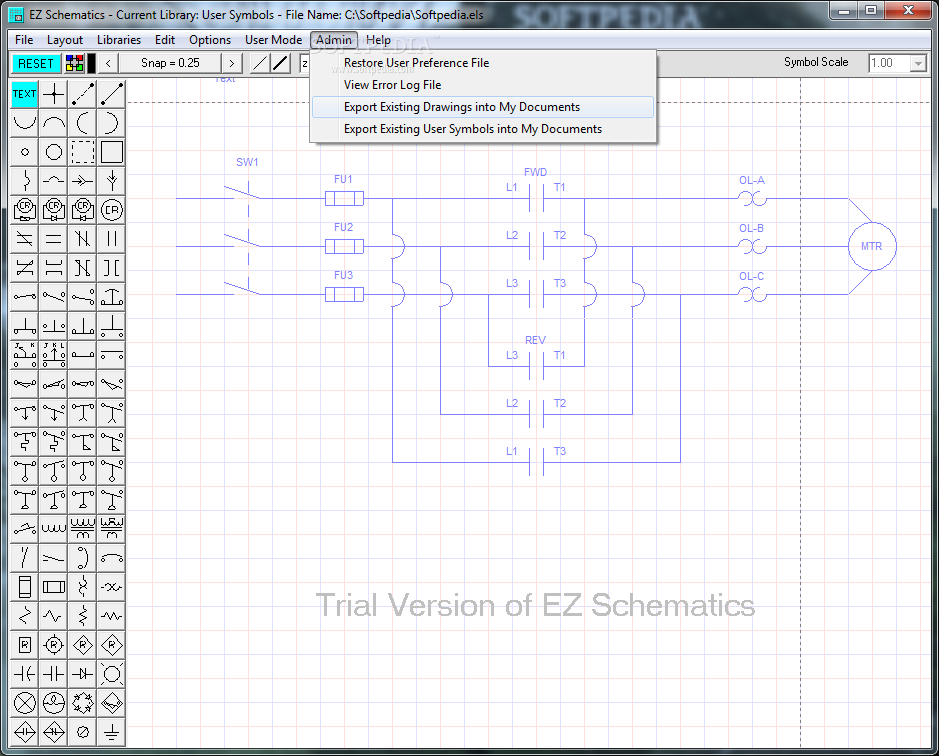Choose Restore User Preference File

(x=483, y=63)
